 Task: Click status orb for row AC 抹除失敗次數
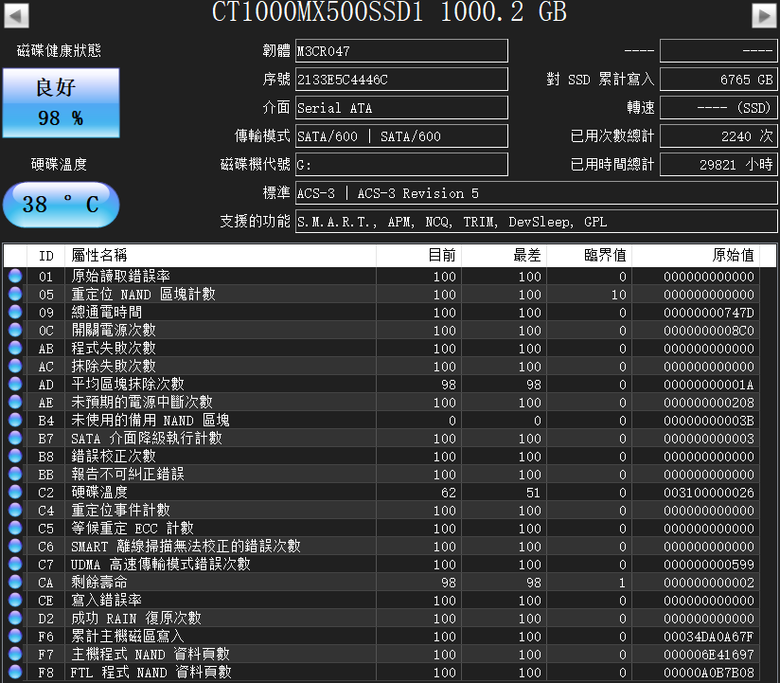(15, 366)
